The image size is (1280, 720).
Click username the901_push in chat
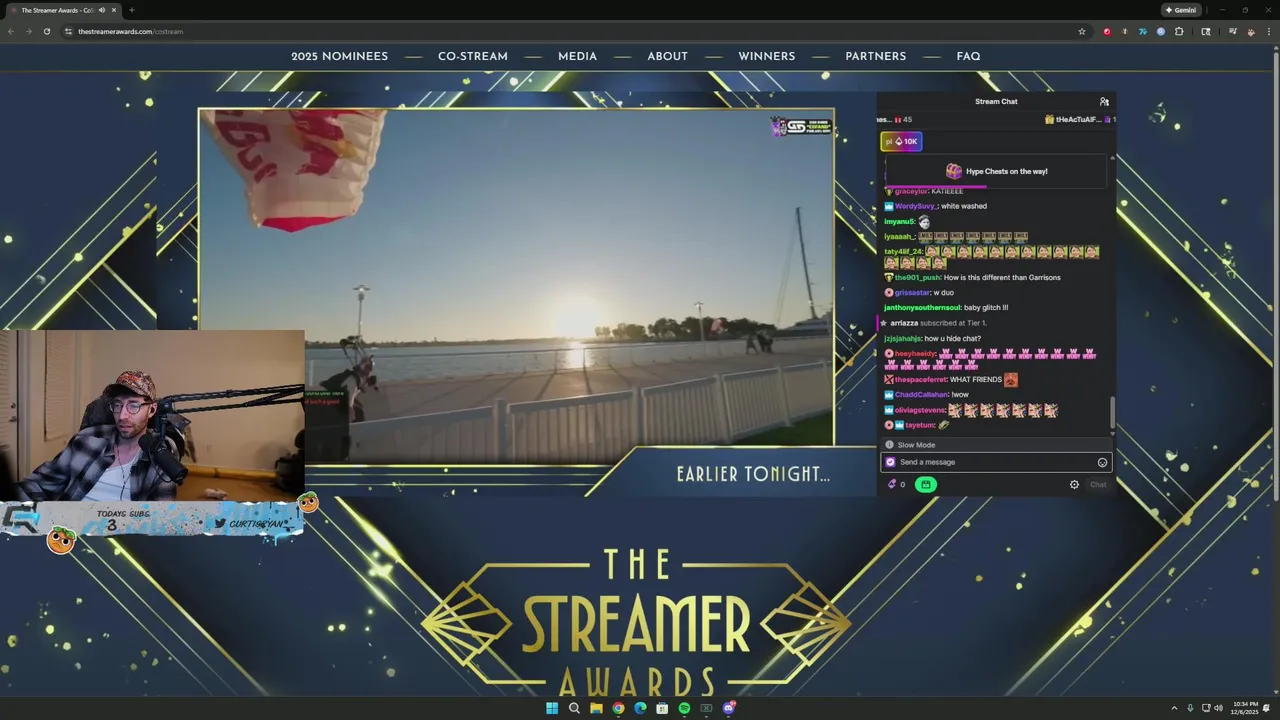pyautogui.click(x=917, y=277)
